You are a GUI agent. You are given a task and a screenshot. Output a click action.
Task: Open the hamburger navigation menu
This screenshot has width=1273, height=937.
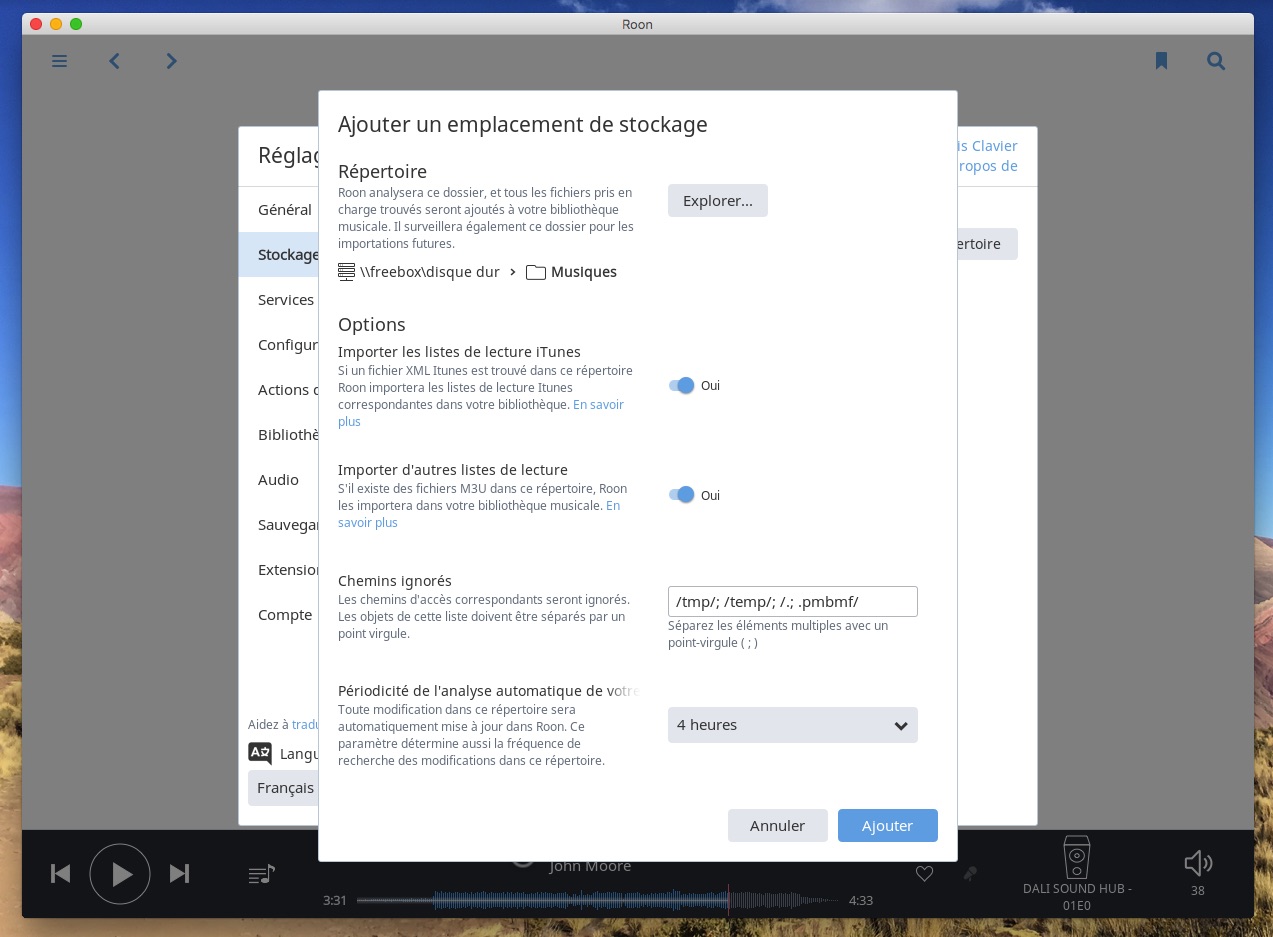click(x=60, y=61)
